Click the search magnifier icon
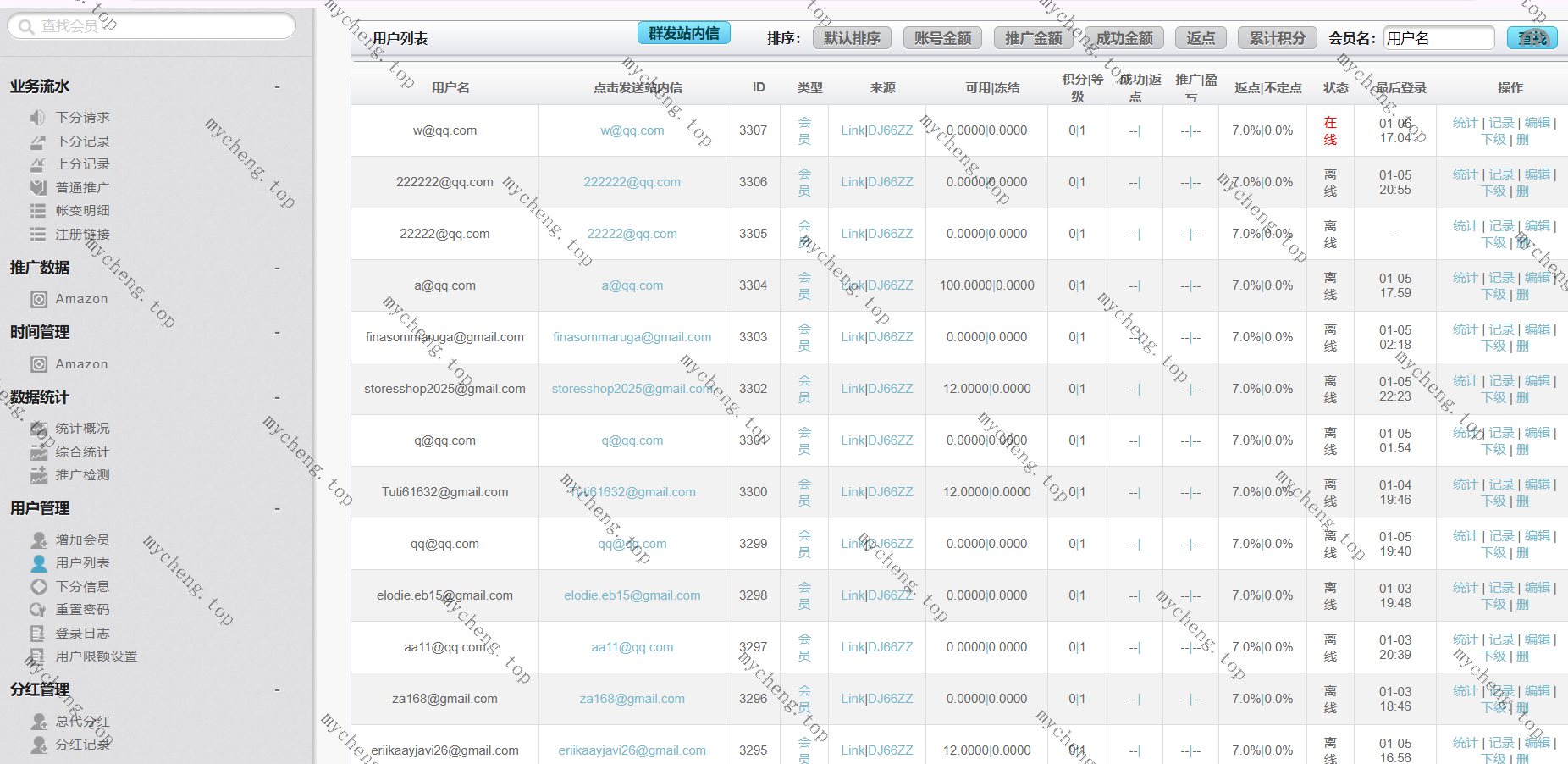 pyautogui.click(x=26, y=27)
